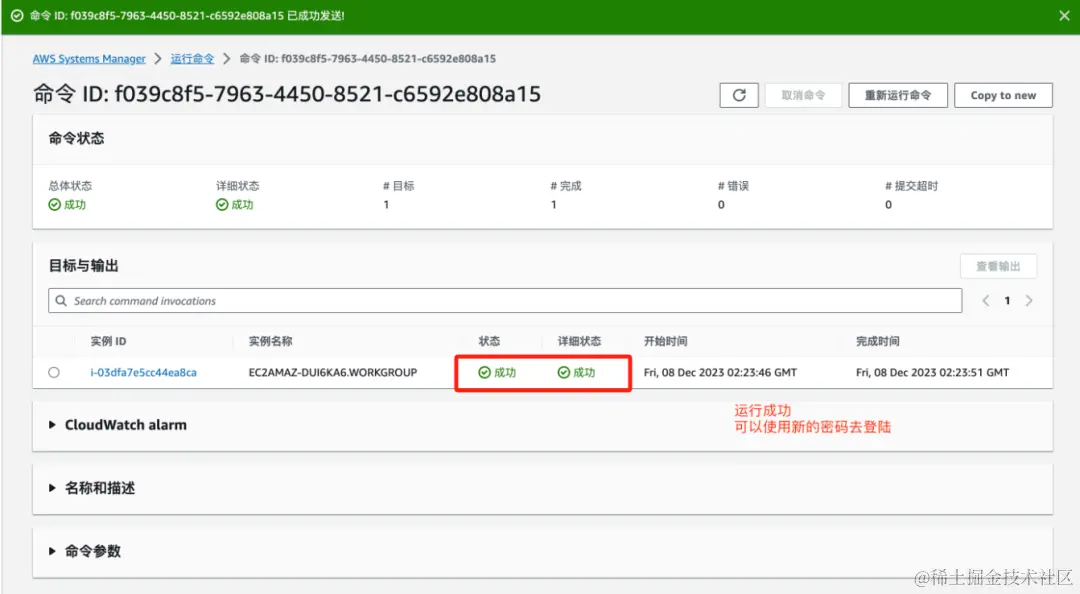
Task: Sort by 实例 ID column header
Action: pos(108,341)
